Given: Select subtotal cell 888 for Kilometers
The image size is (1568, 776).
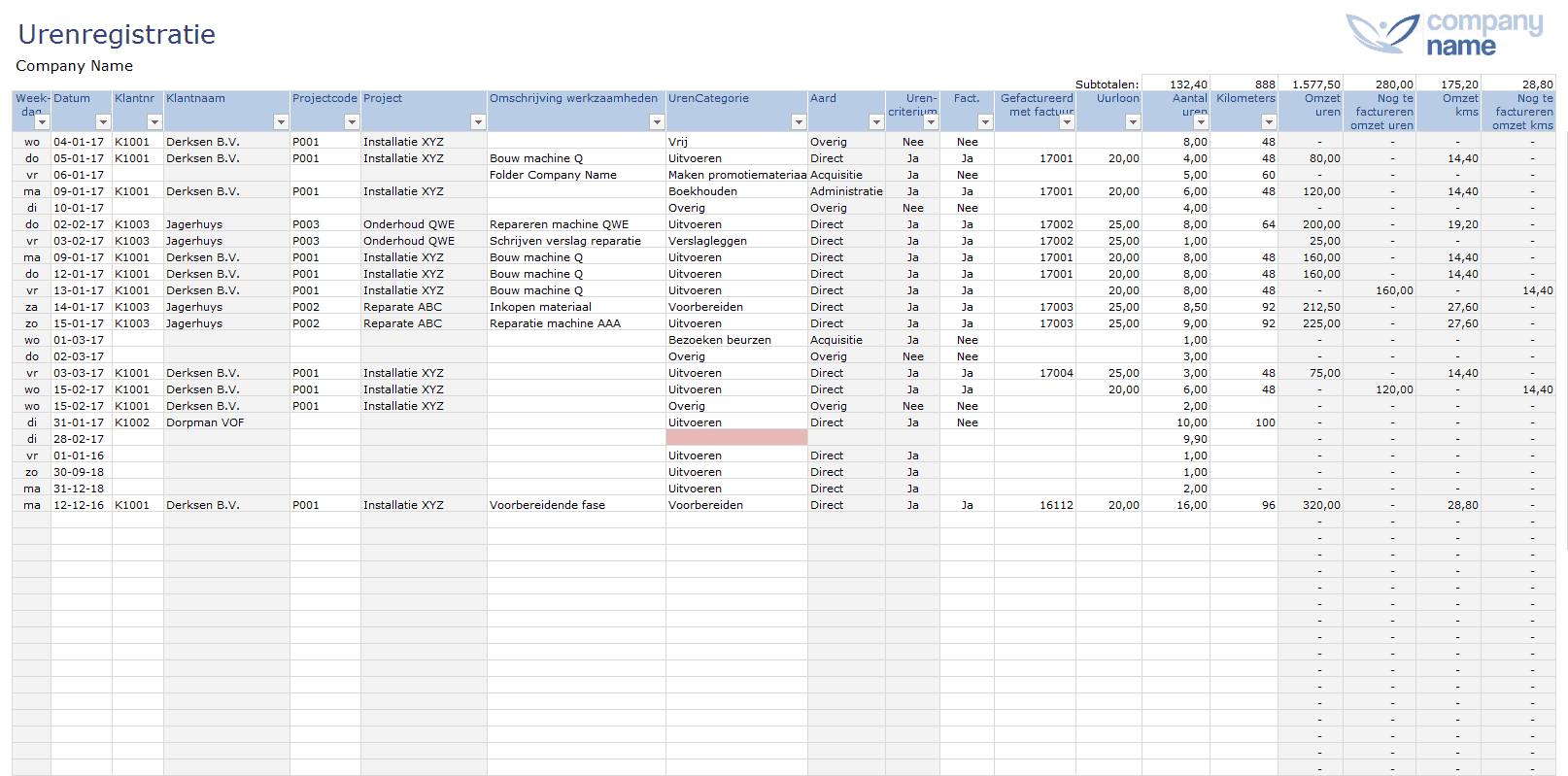Looking at the screenshot, I should click(1244, 84).
